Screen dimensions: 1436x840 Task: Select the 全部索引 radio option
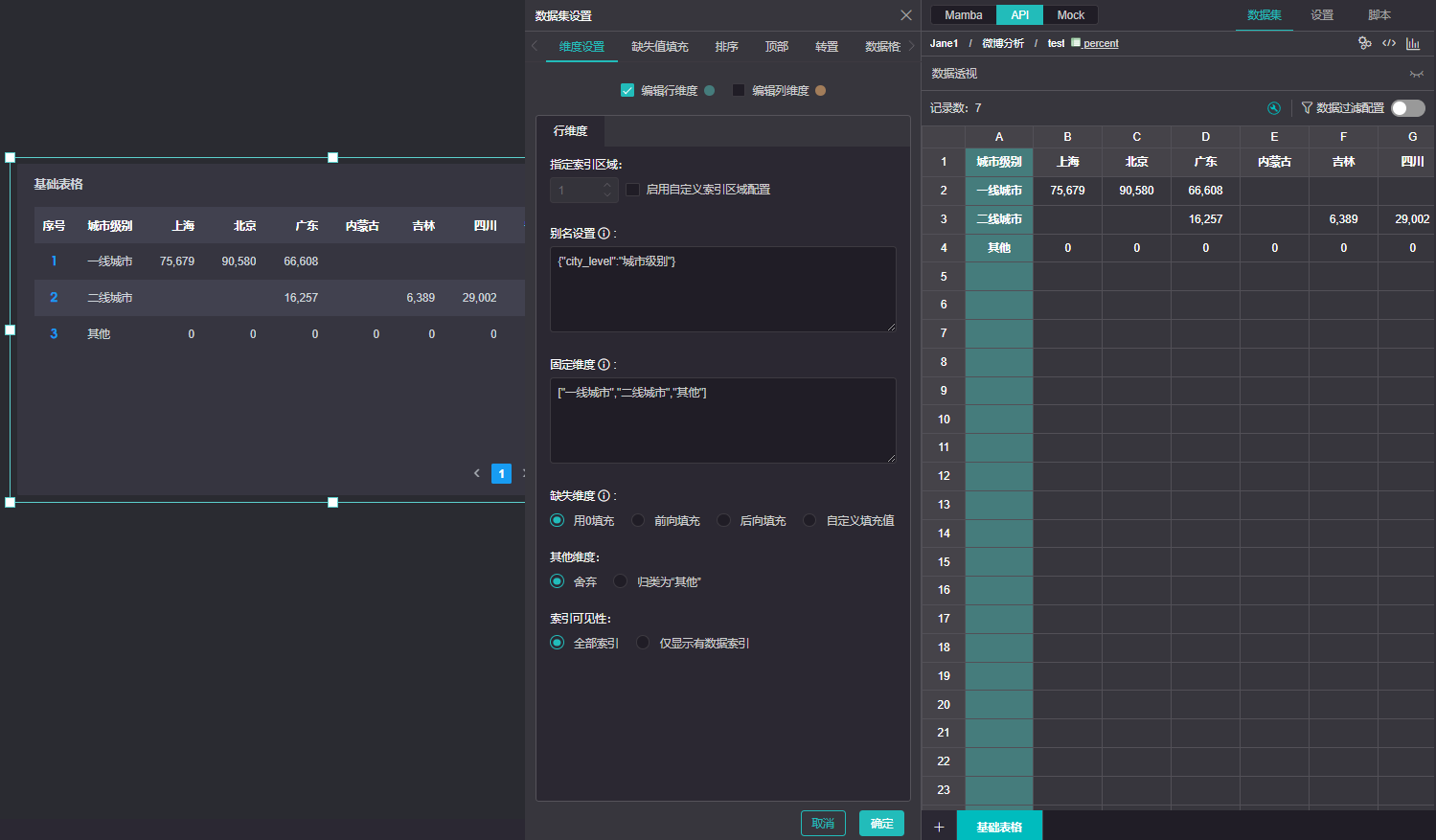coord(557,643)
